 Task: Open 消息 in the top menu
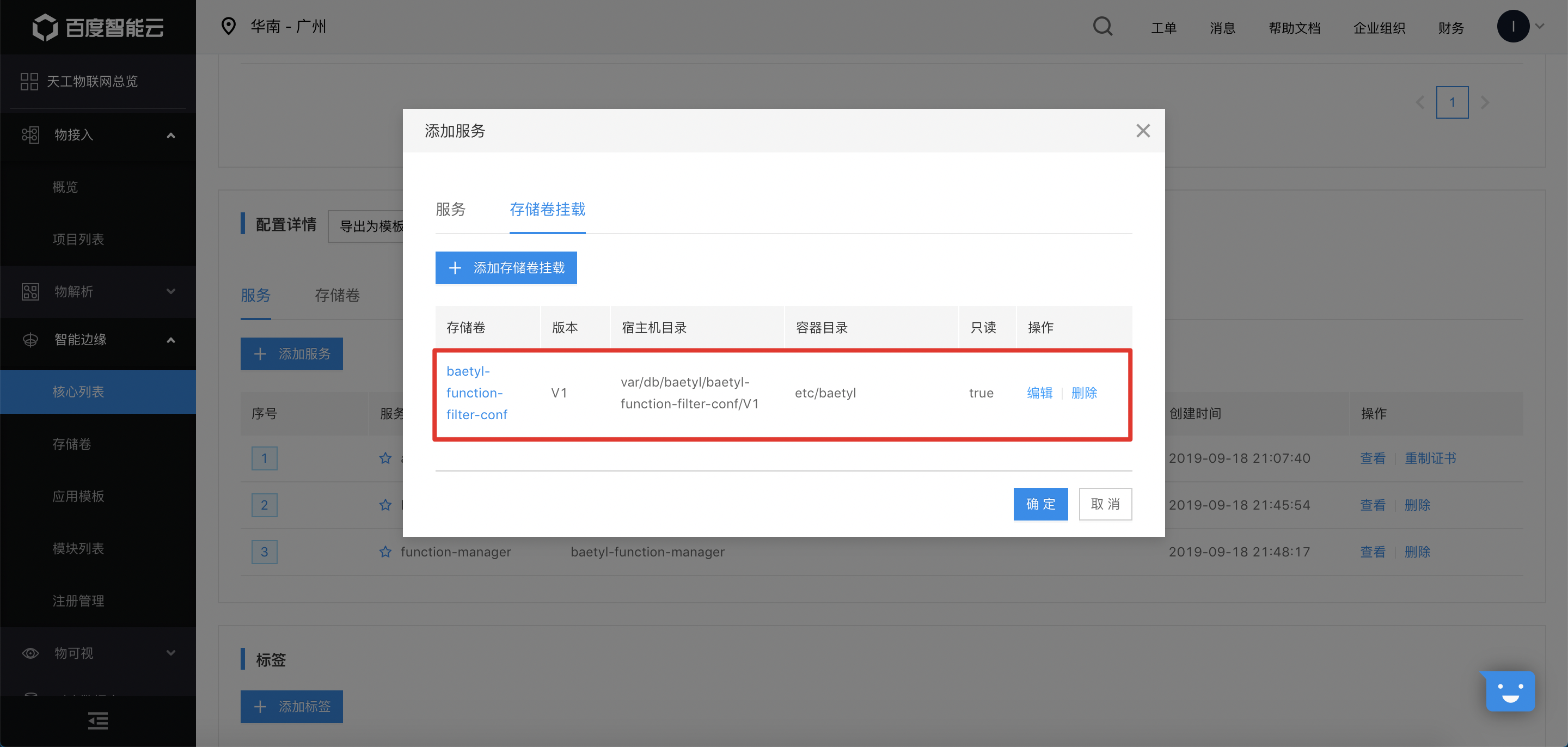click(1222, 28)
